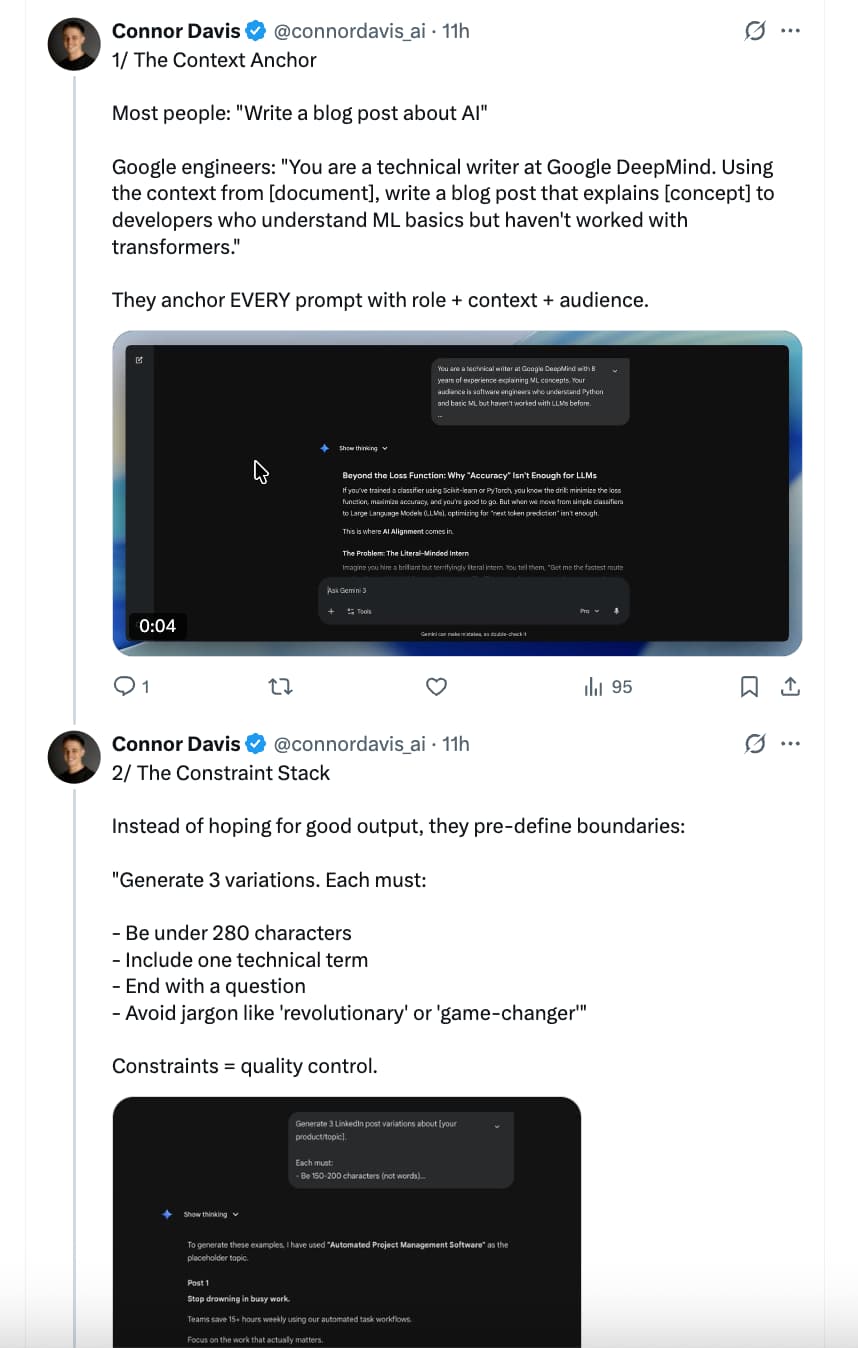Viewport: 858px width, 1348px height.
Task: Expand Show thinking in second Gemini screenshot
Action: coord(210,1214)
